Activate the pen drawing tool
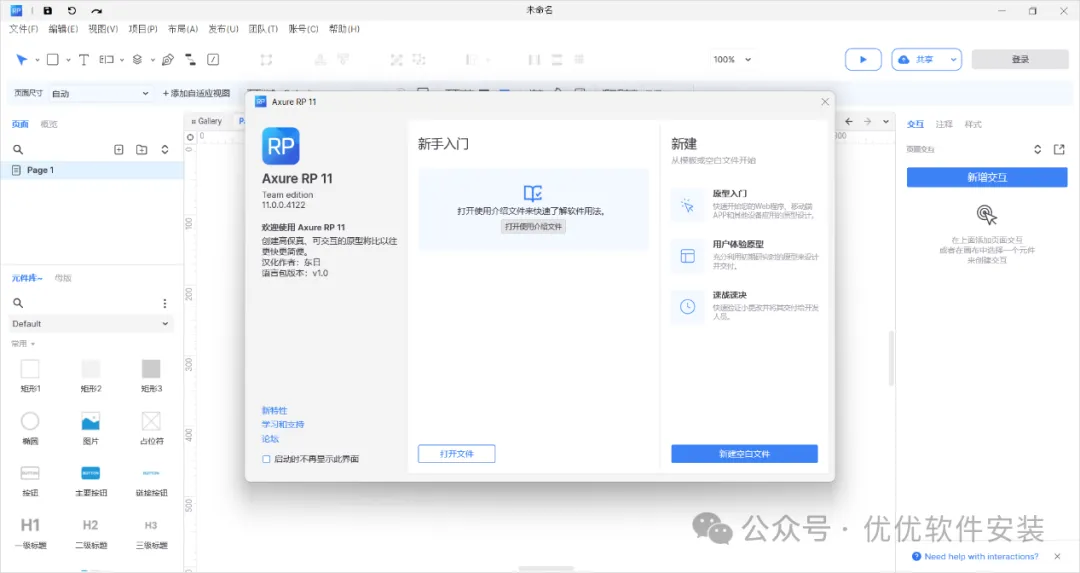Image resolution: width=1080 pixels, height=573 pixels. pos(167,60)
